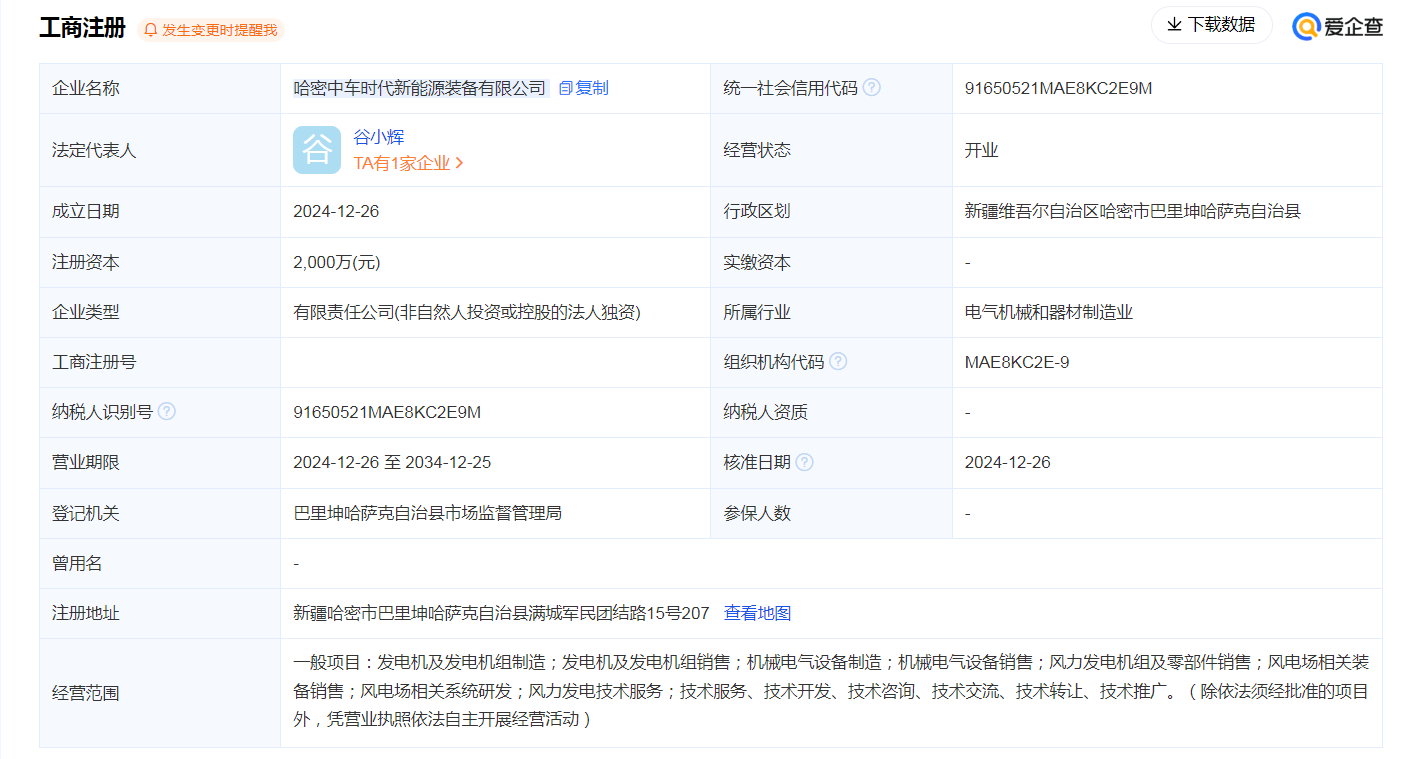Screen dimensions: 1421x759
Task: Click 查看地图 link
Action: pyautogui.click(x=757, y=613)
